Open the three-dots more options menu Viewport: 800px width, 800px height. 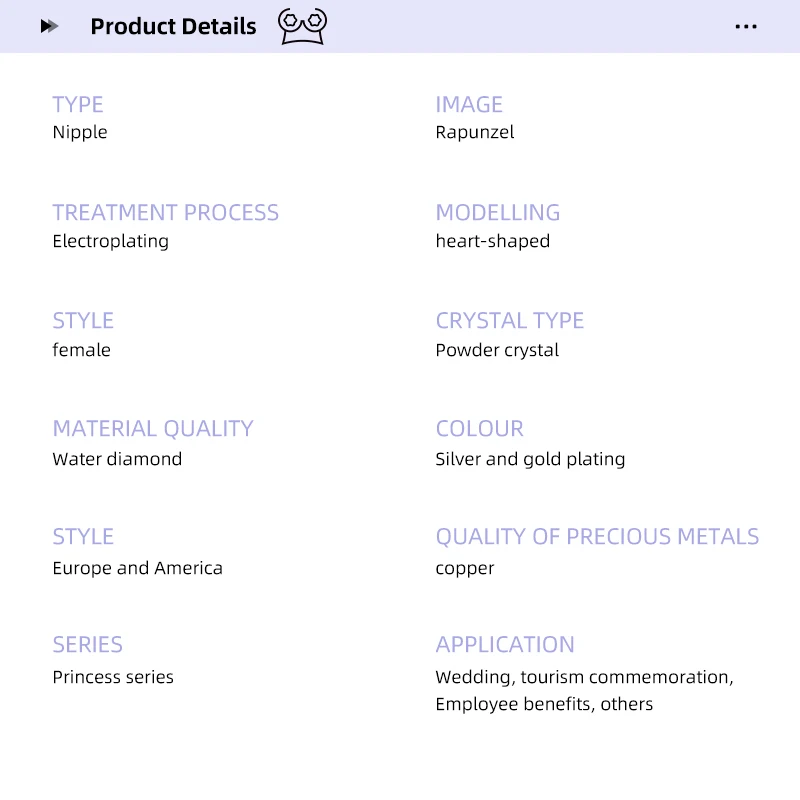[x=746, y=27]
